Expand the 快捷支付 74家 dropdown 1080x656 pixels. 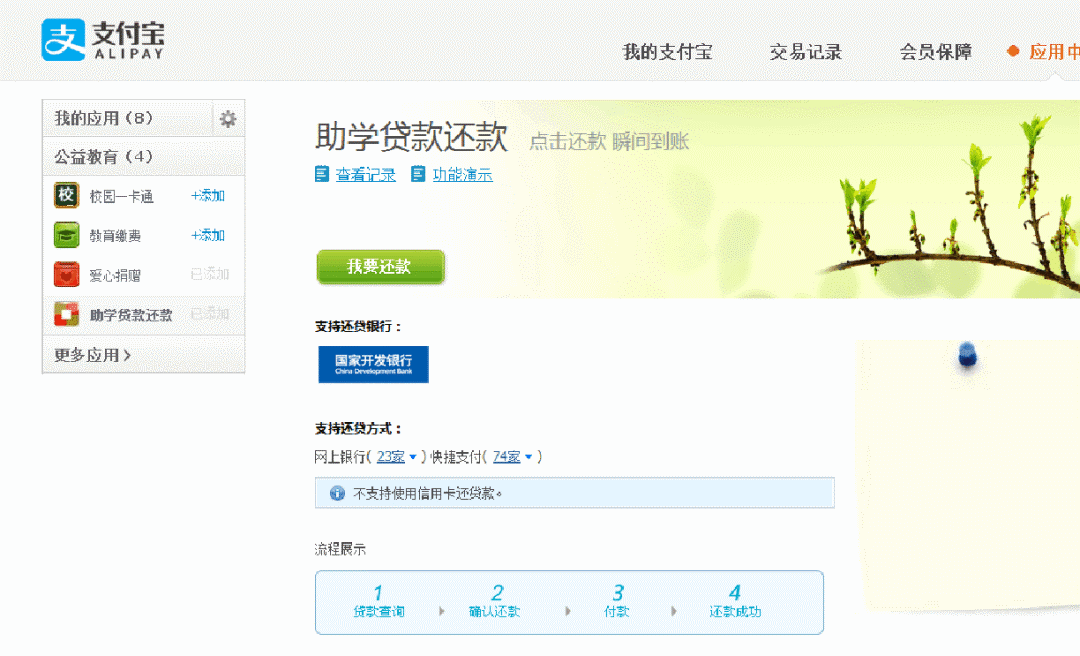[x=512, y=457]
